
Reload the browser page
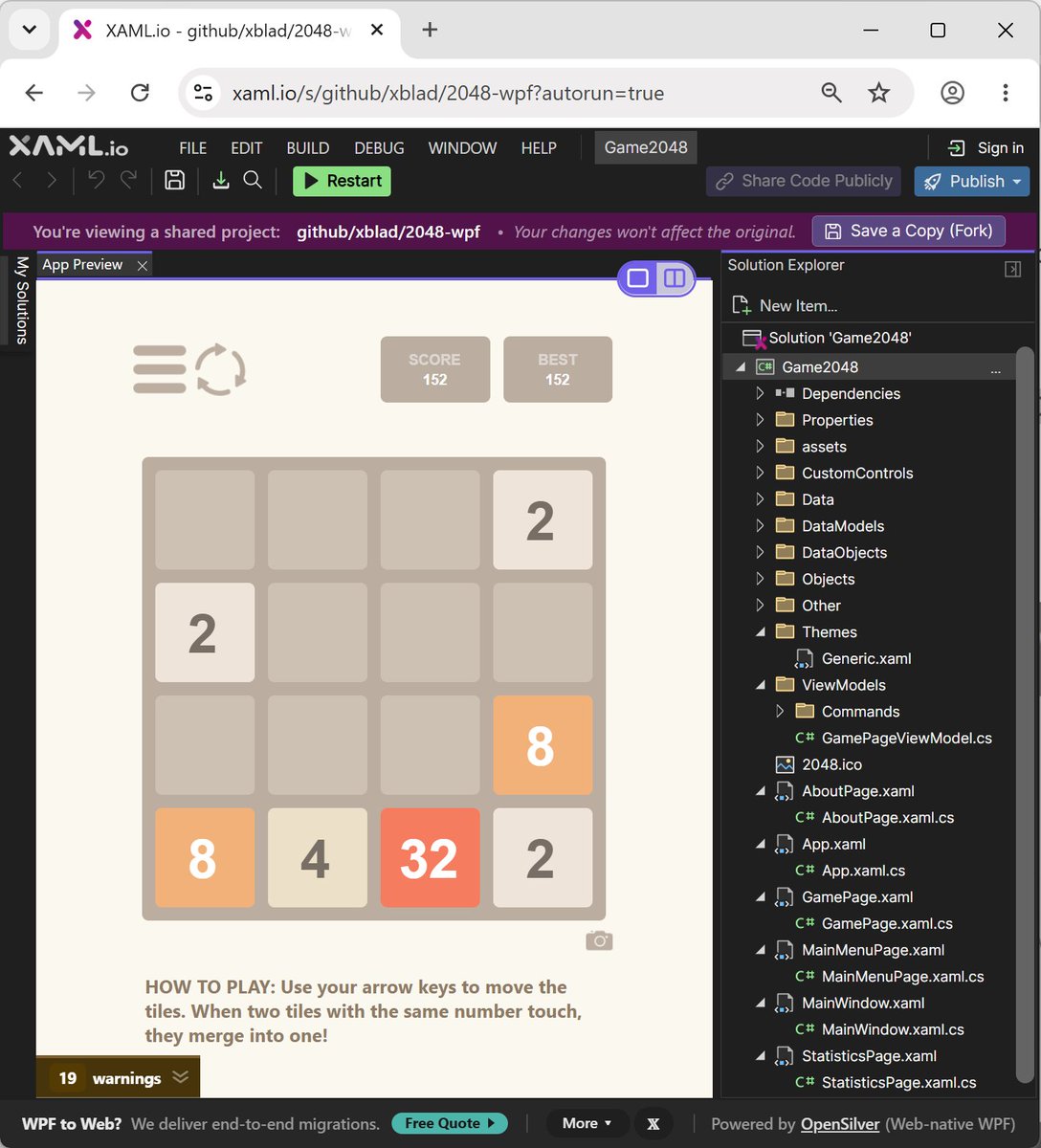click(140, 93)
